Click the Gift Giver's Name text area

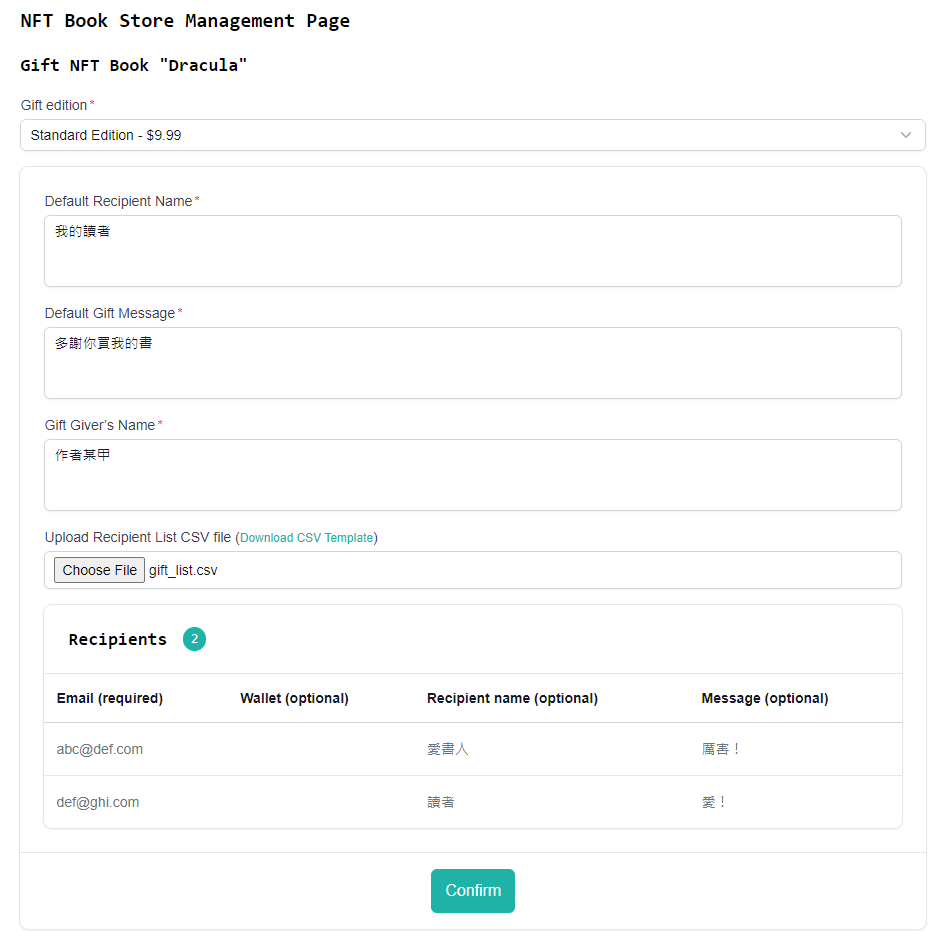(x=472, y=475)
